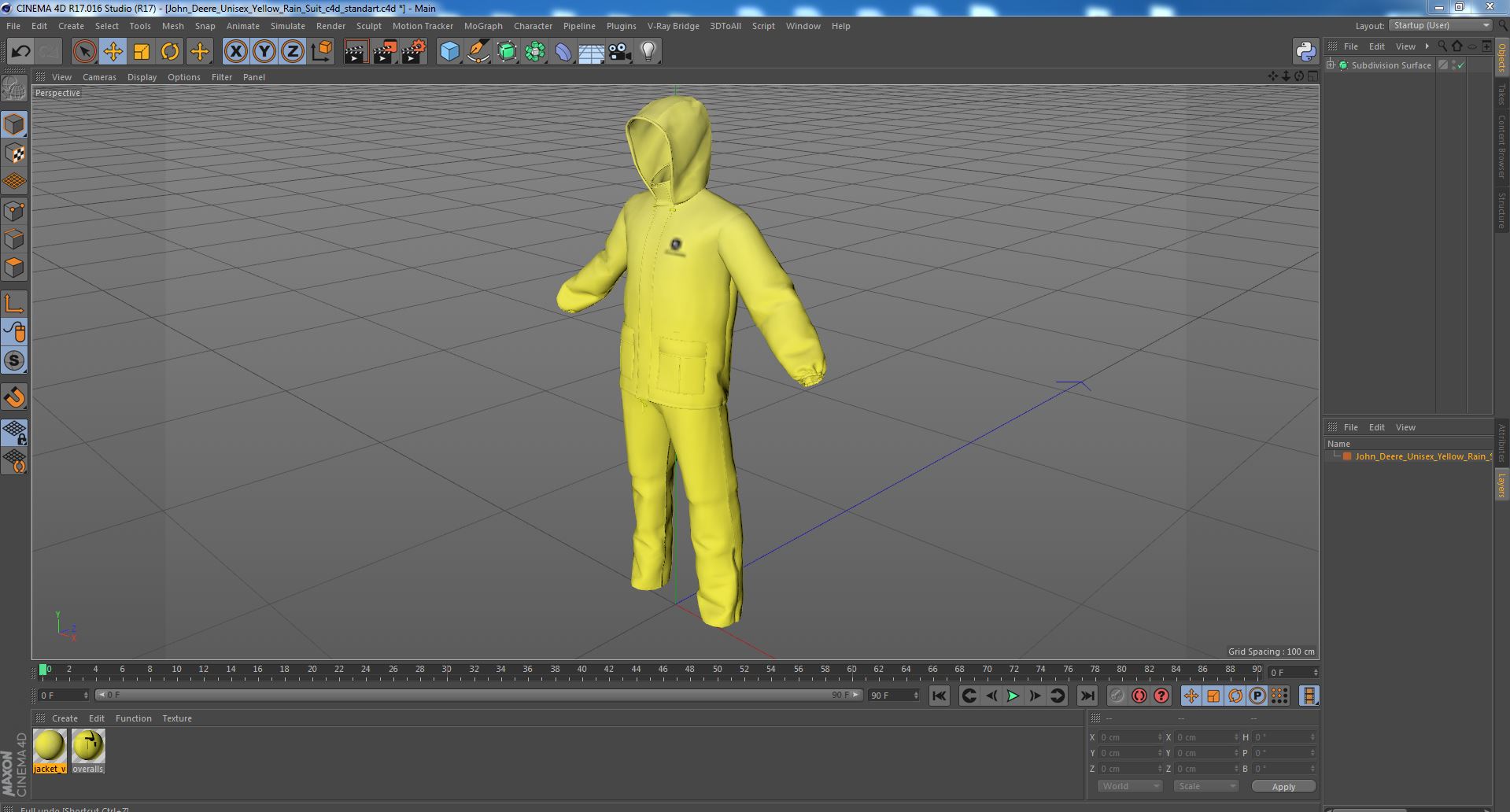Viewport: 1510px width, 812px height.
Task: Click the Record Active Objects button
Action: click(1117, 696)
